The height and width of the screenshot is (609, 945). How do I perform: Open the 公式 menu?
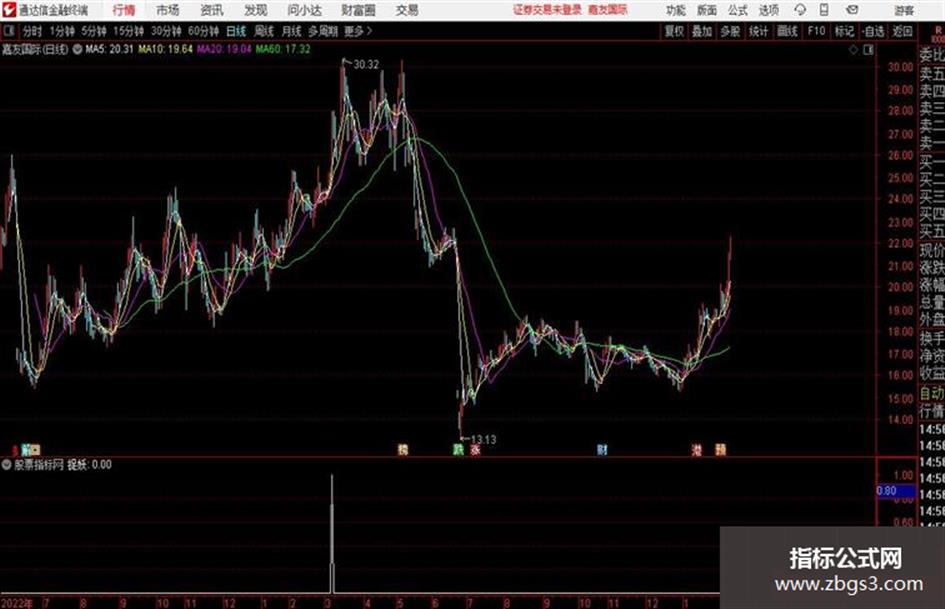(738, 10)
